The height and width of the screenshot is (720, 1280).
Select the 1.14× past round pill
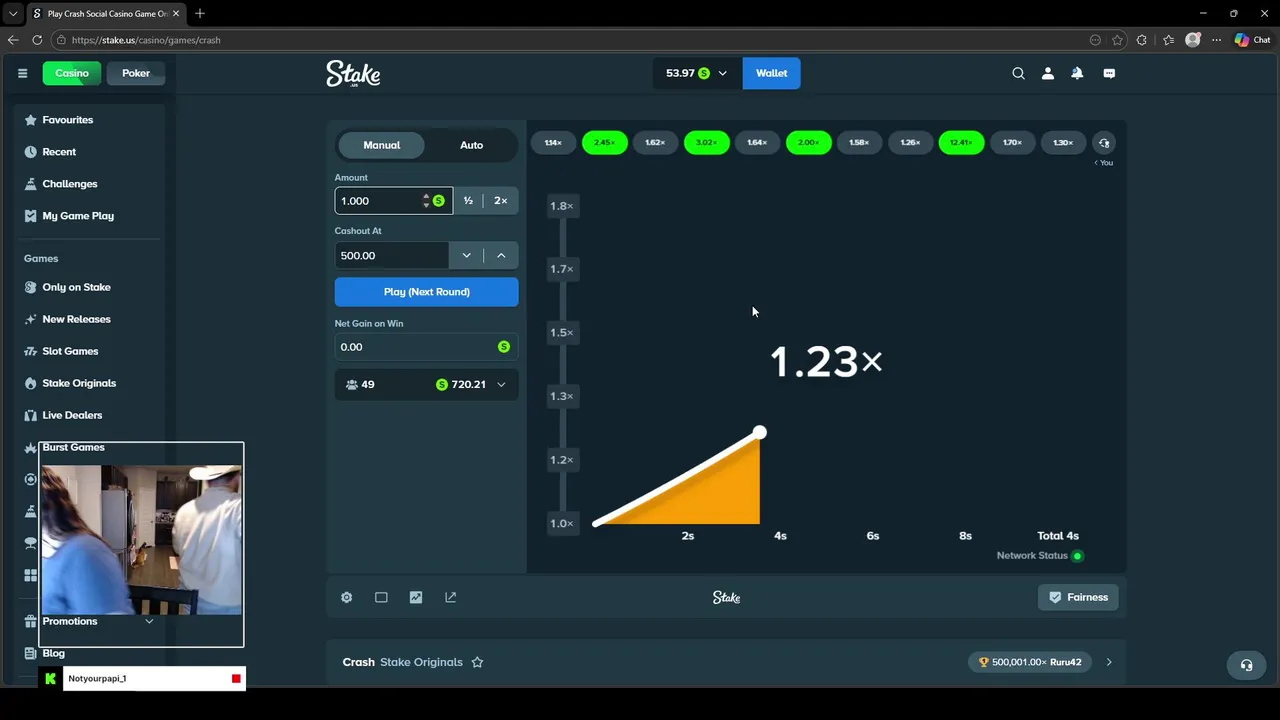tap(553, 143)
